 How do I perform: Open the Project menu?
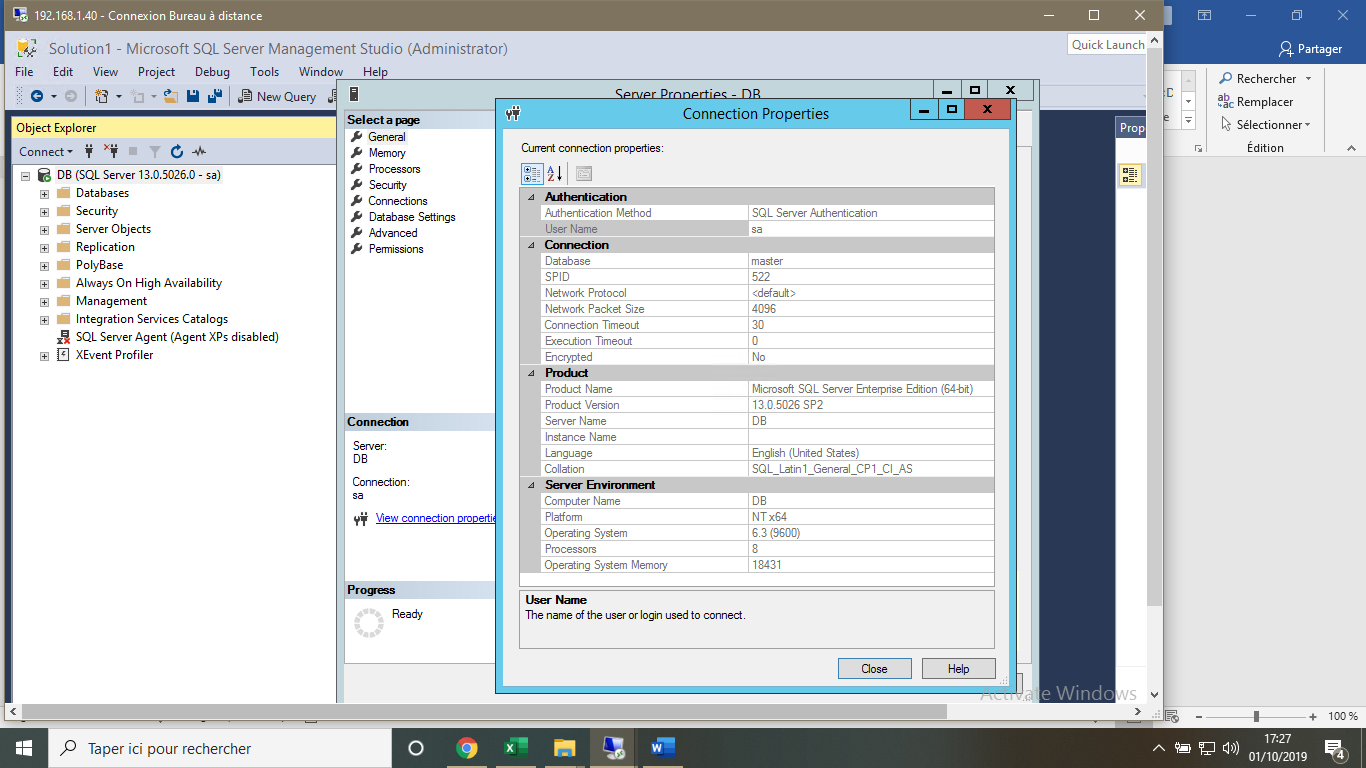(x=156, y=71)
